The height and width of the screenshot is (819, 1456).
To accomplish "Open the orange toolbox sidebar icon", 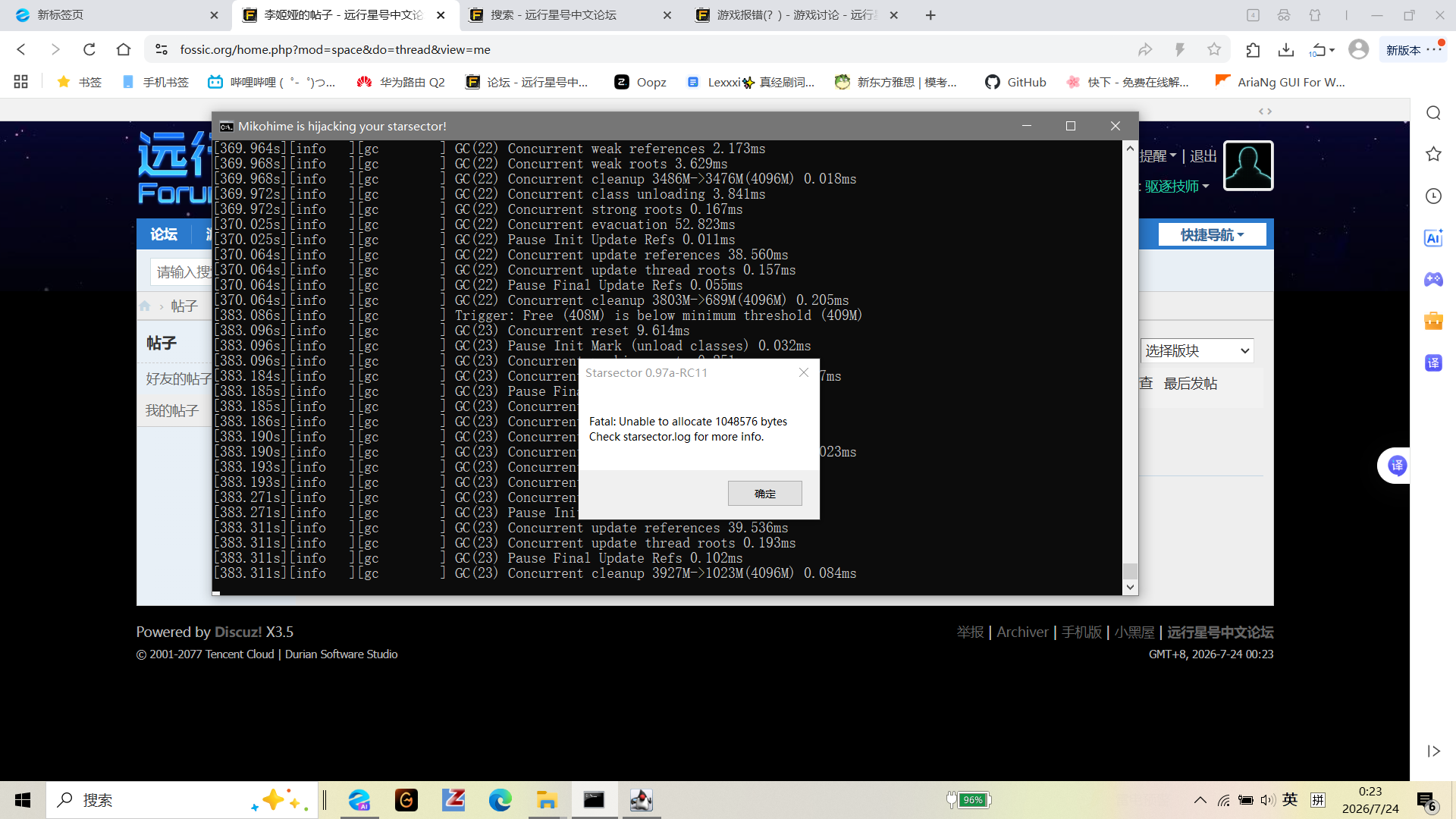I will pyautogui.click(x=1433, y=321).
